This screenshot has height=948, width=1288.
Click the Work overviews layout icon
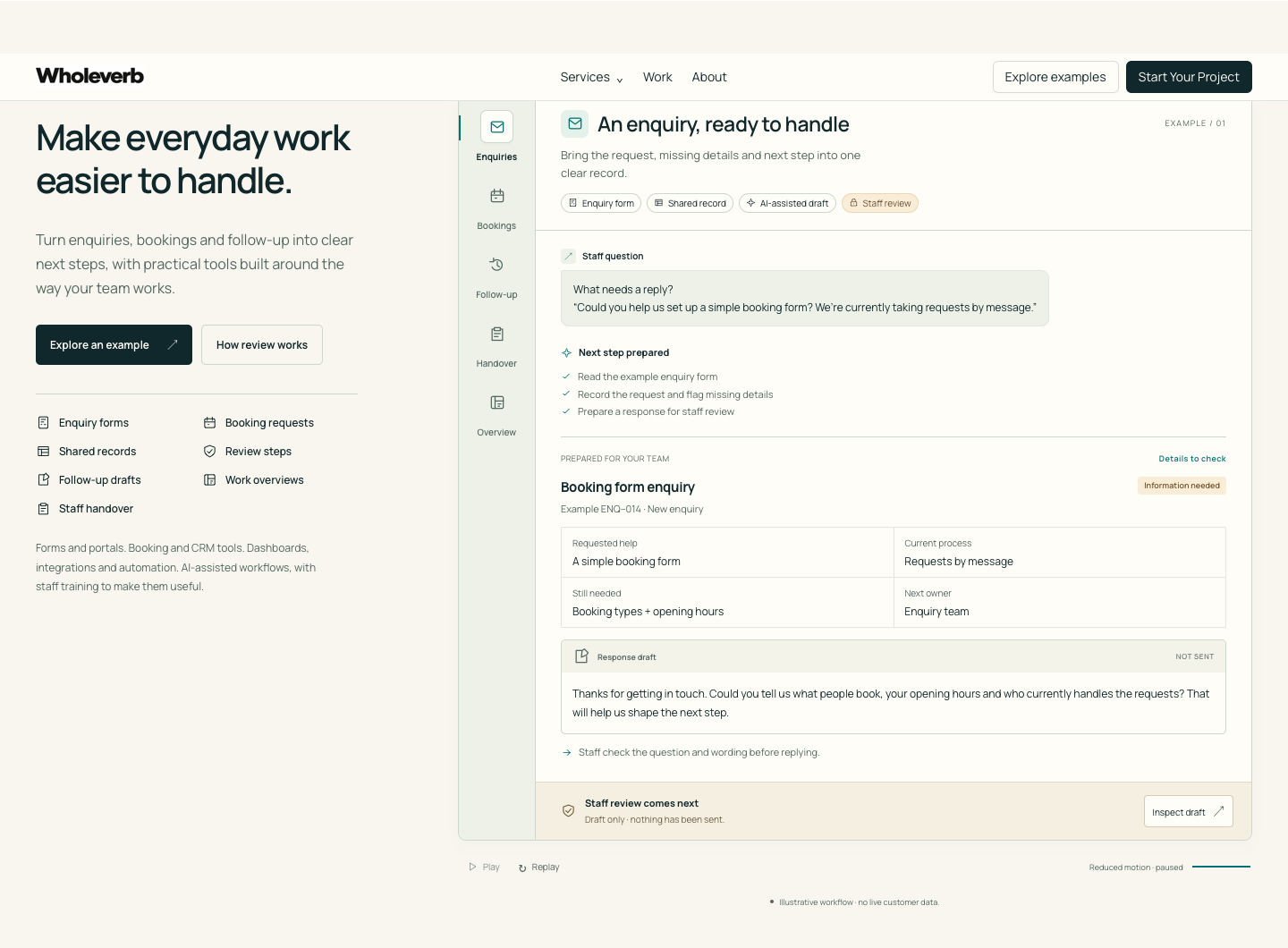click(x=209, y=479)
